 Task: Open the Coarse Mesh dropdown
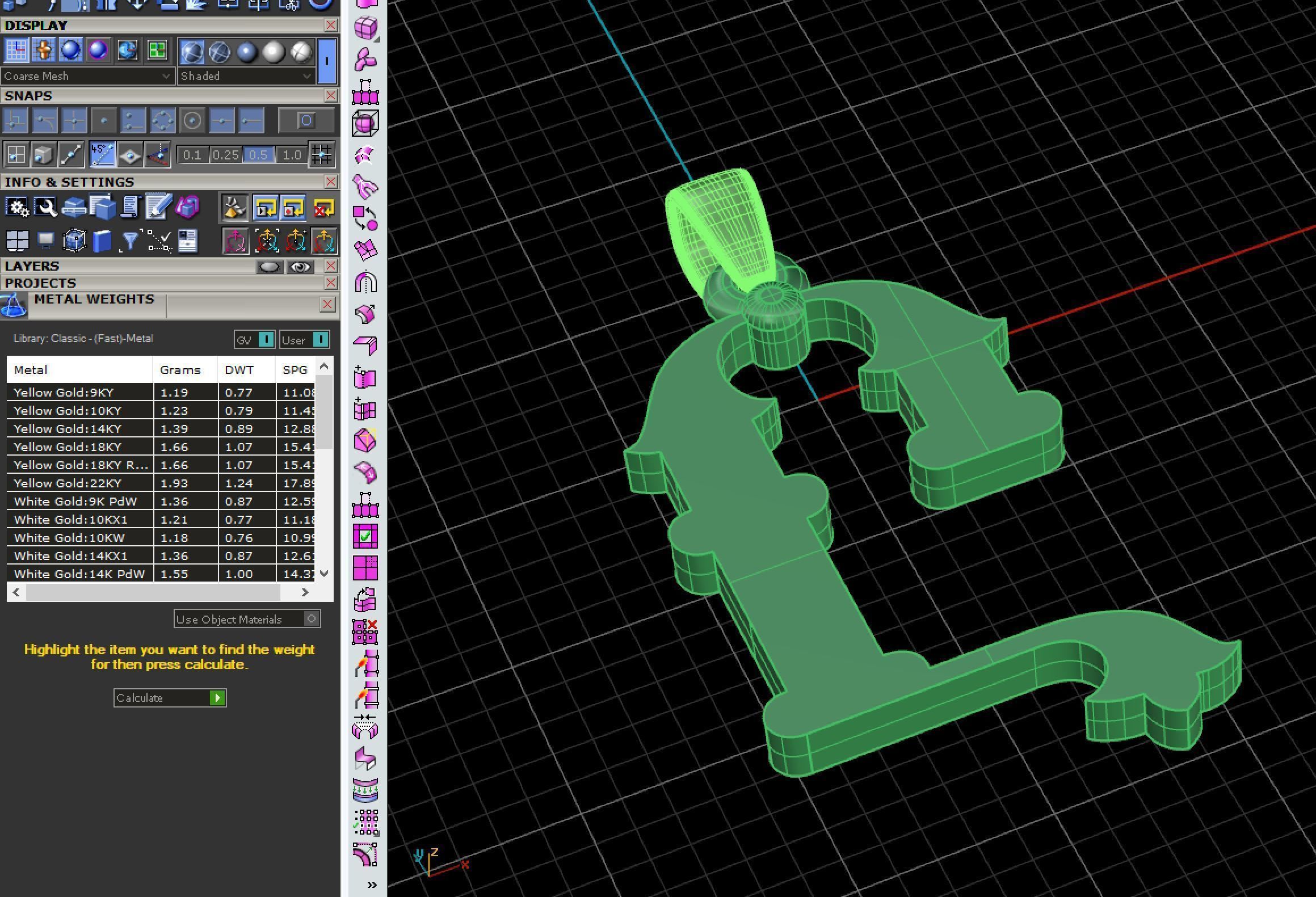(87, 76)
